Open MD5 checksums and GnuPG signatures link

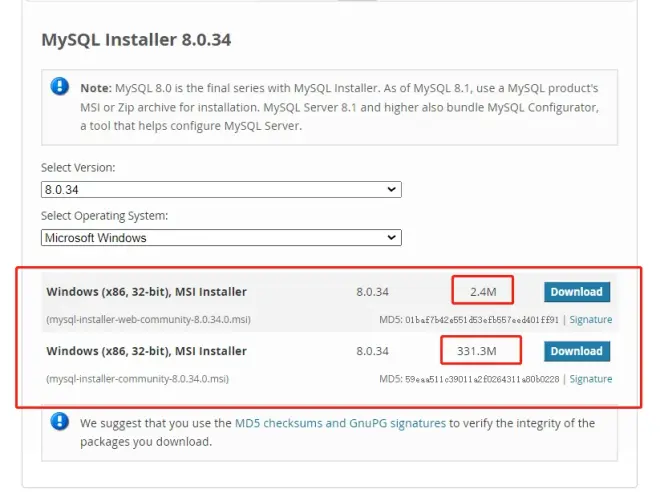340,423
